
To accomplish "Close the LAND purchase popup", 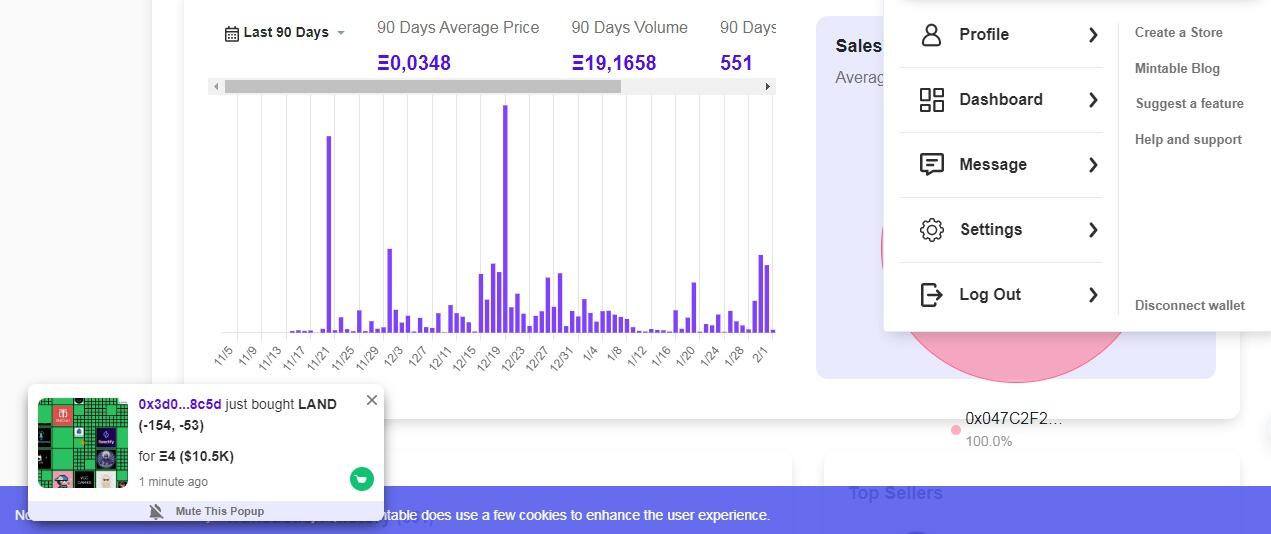I will 372,400.
